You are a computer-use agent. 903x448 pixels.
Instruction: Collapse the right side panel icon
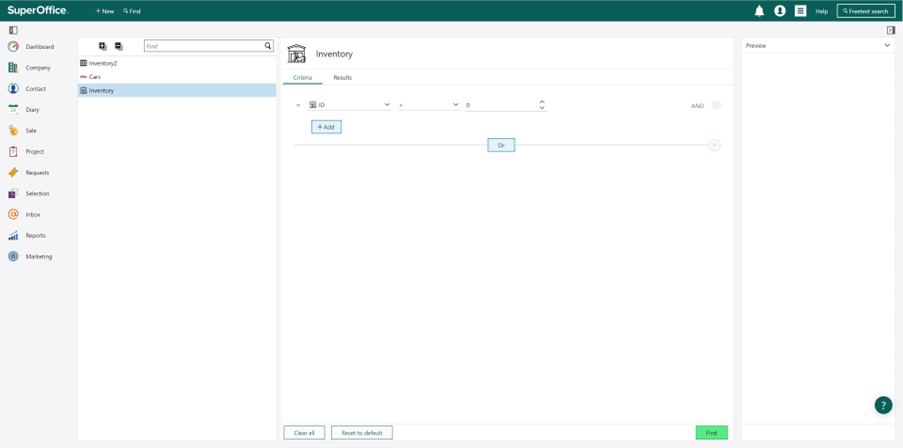click(891, 30)
